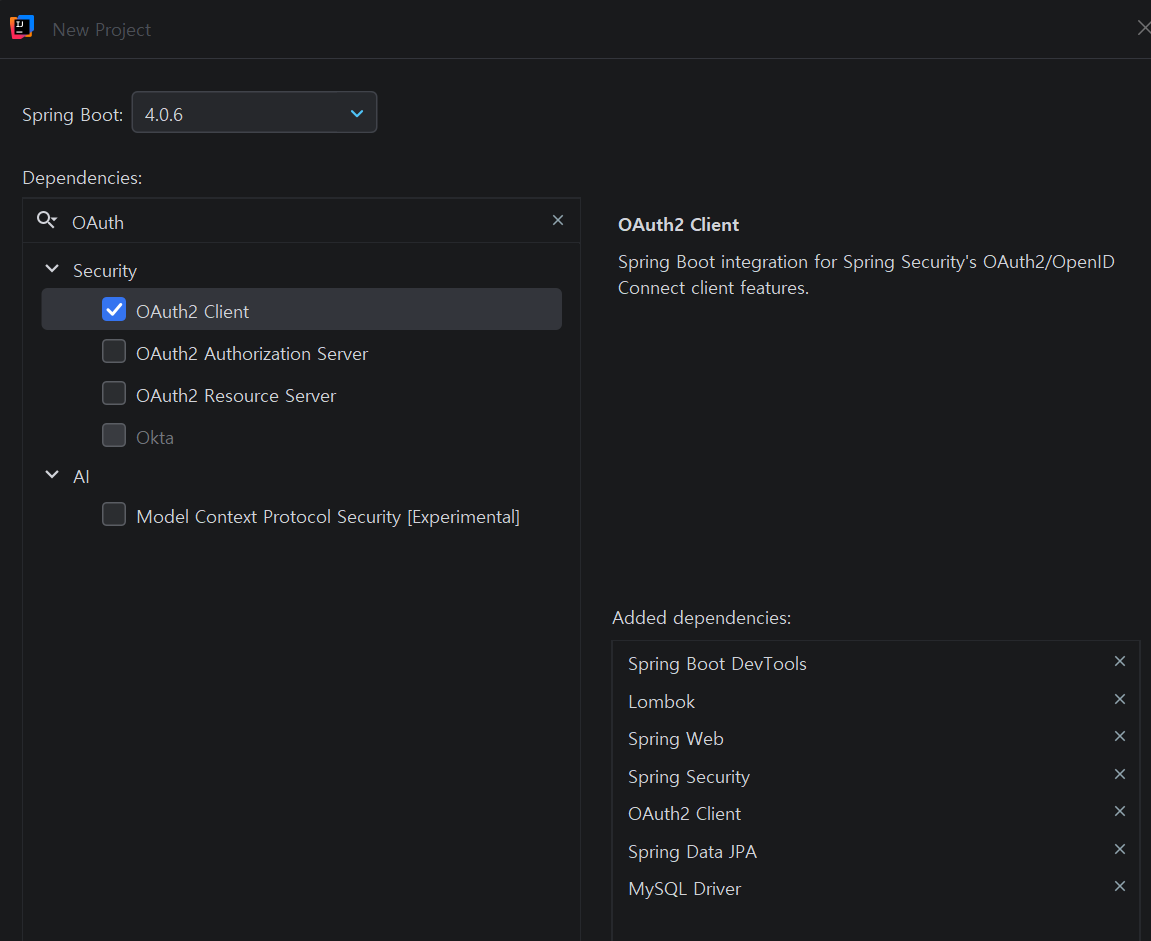The height and width of the screenshot is (941, 1151).
Task: Remove Lombok from added dependencies
Action: coord(1119,700)
